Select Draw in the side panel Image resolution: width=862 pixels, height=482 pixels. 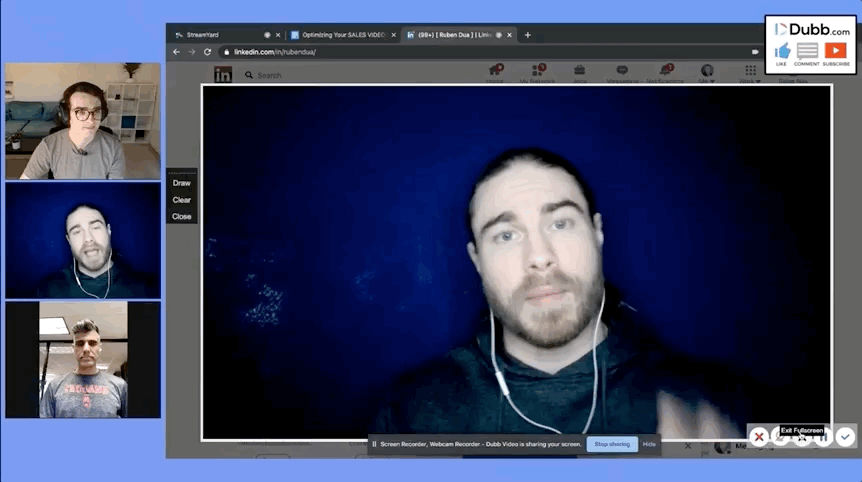pos(181,183)
